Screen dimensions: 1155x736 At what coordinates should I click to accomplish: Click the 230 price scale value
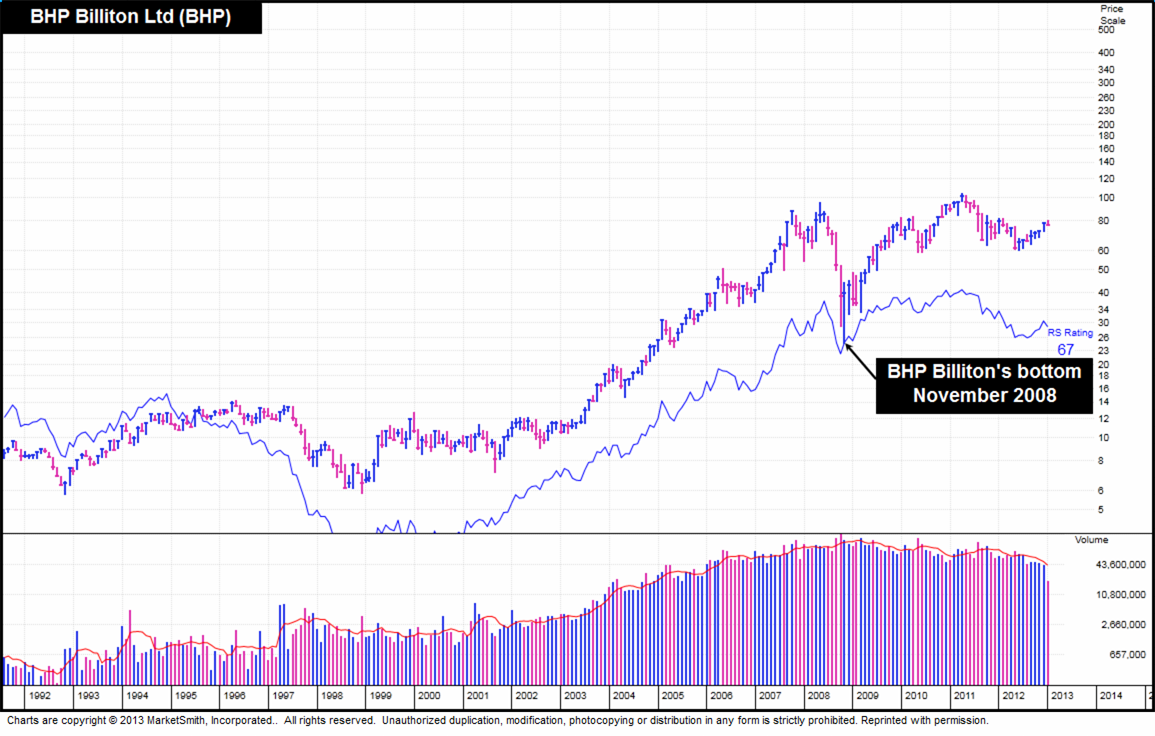pos(1106,111)
